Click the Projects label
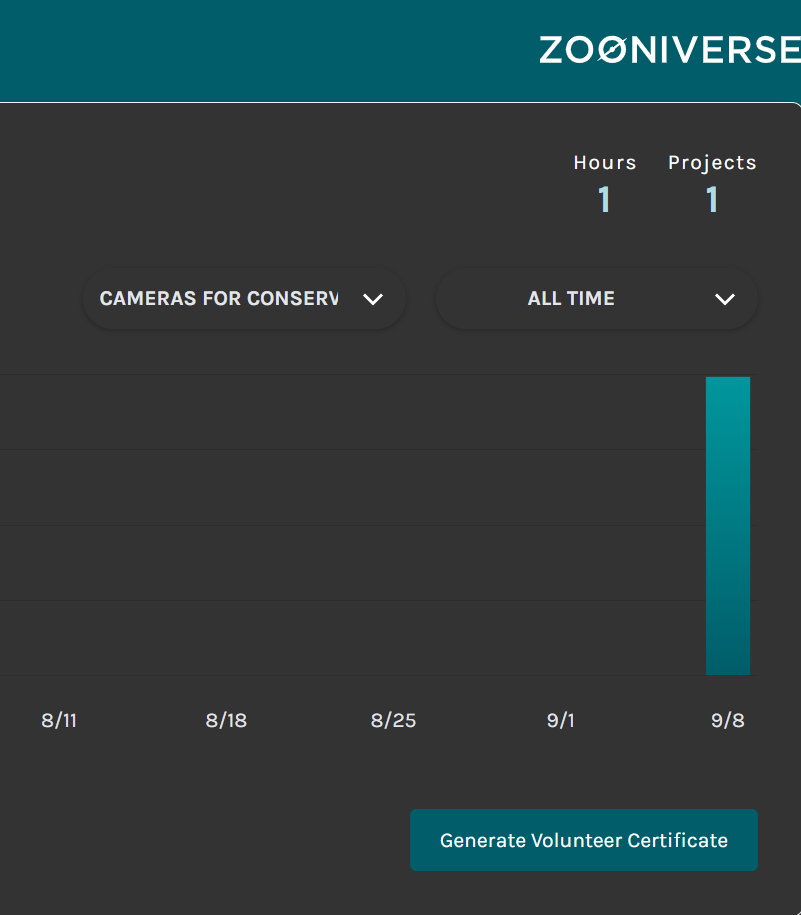The height and width of the screenshot is (915, 801). (x=712, y=163)
